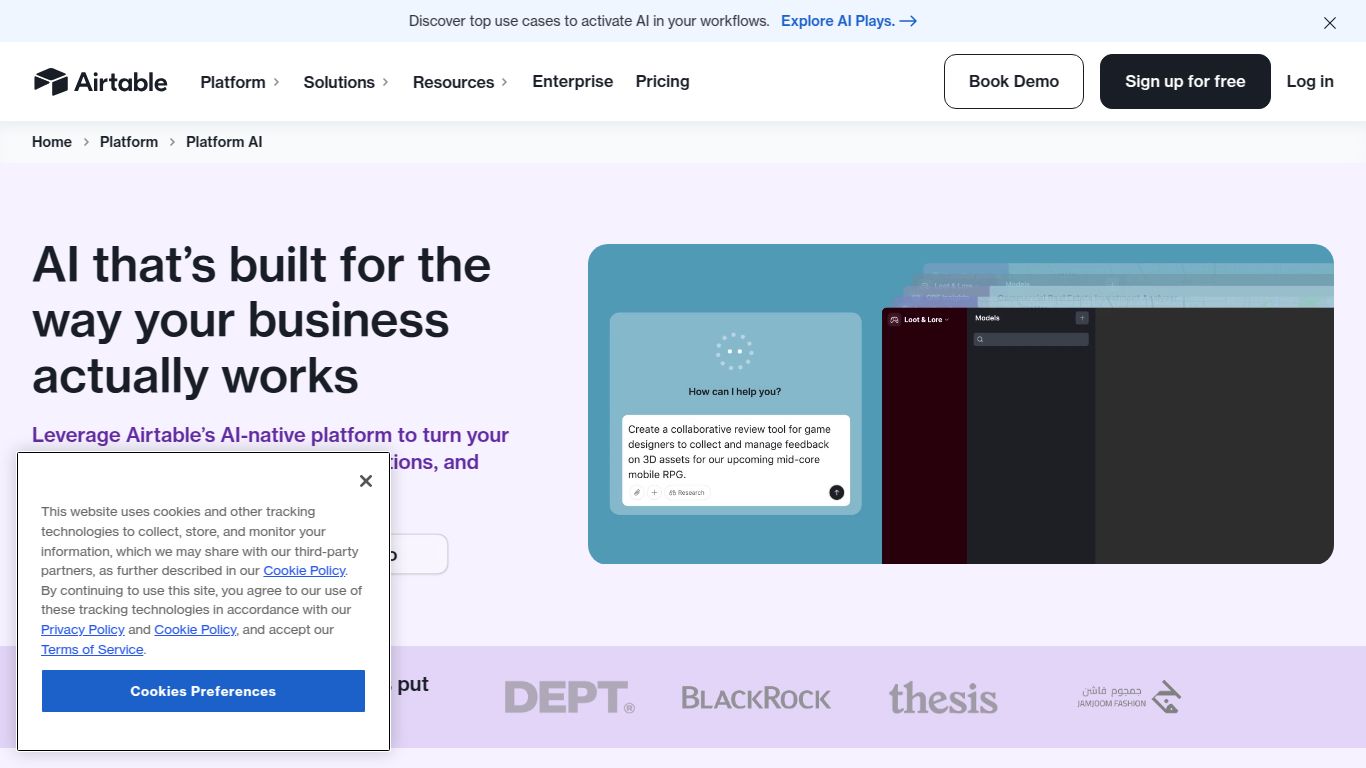Click the Airtable logo in the header
Screen dimensions: 1366x768
click(x=100, y=82)
